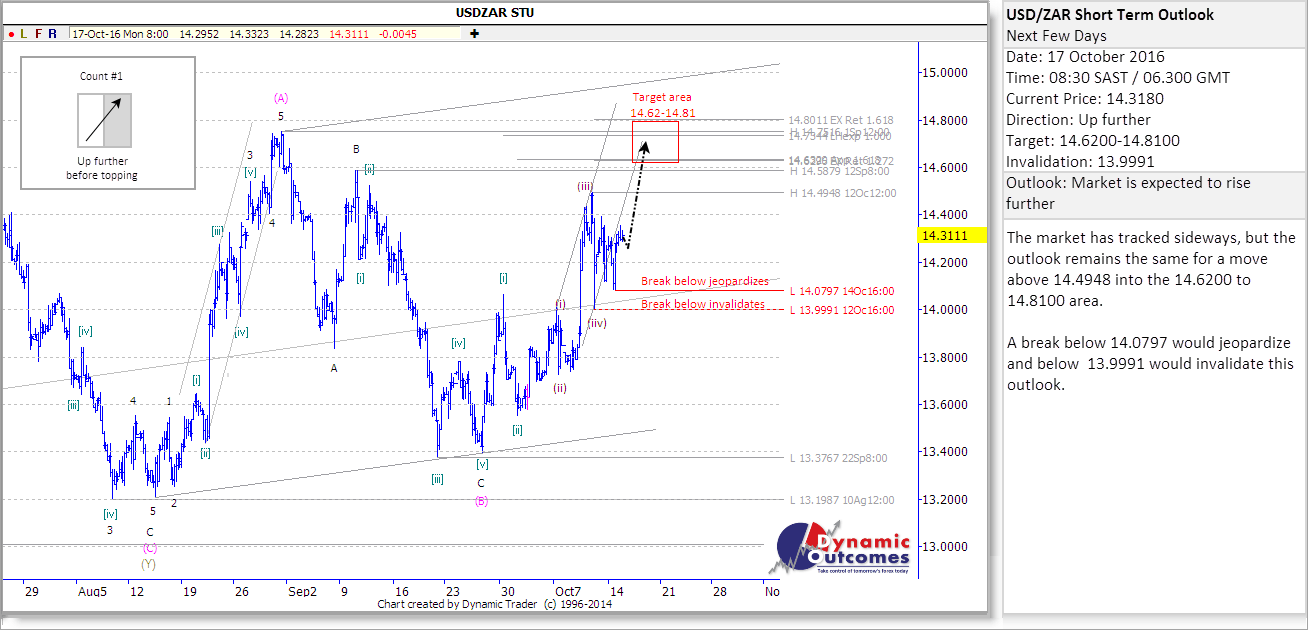This screenshot has height=630, width=1308.
Task: Click the 'Break below invalidates' label
Action: [702, 304]
